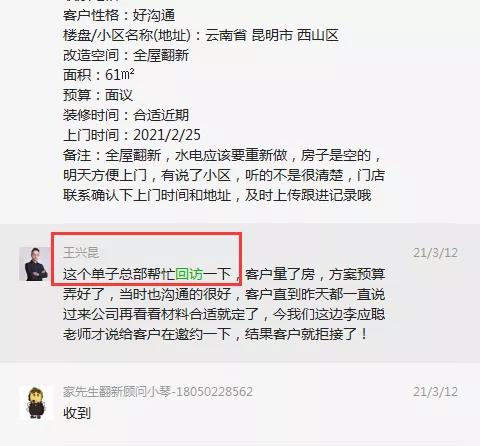
Task: Click the 面积：61㎡ line
Action: tap(99, 75)
